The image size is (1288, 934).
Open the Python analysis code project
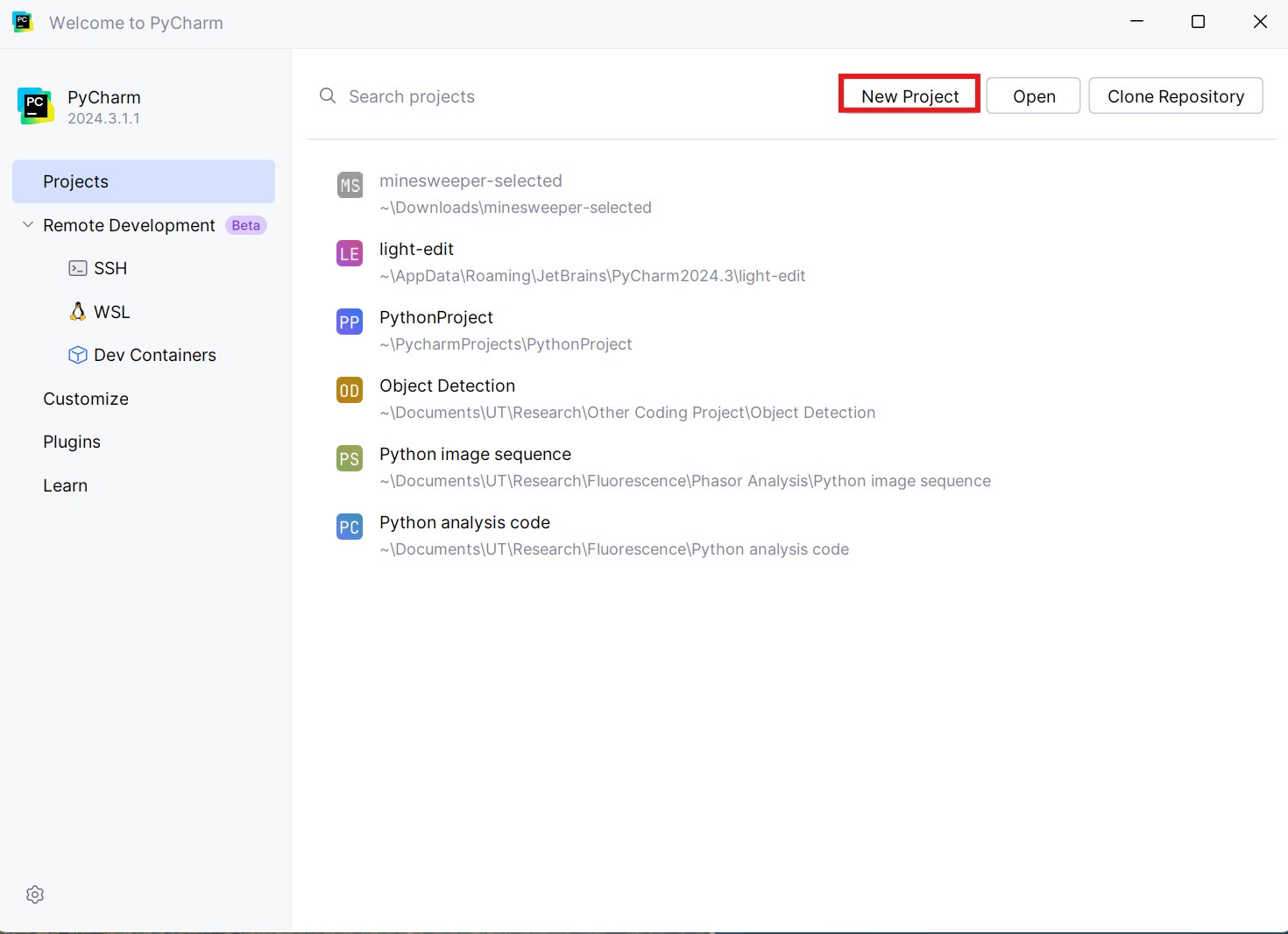464,523
